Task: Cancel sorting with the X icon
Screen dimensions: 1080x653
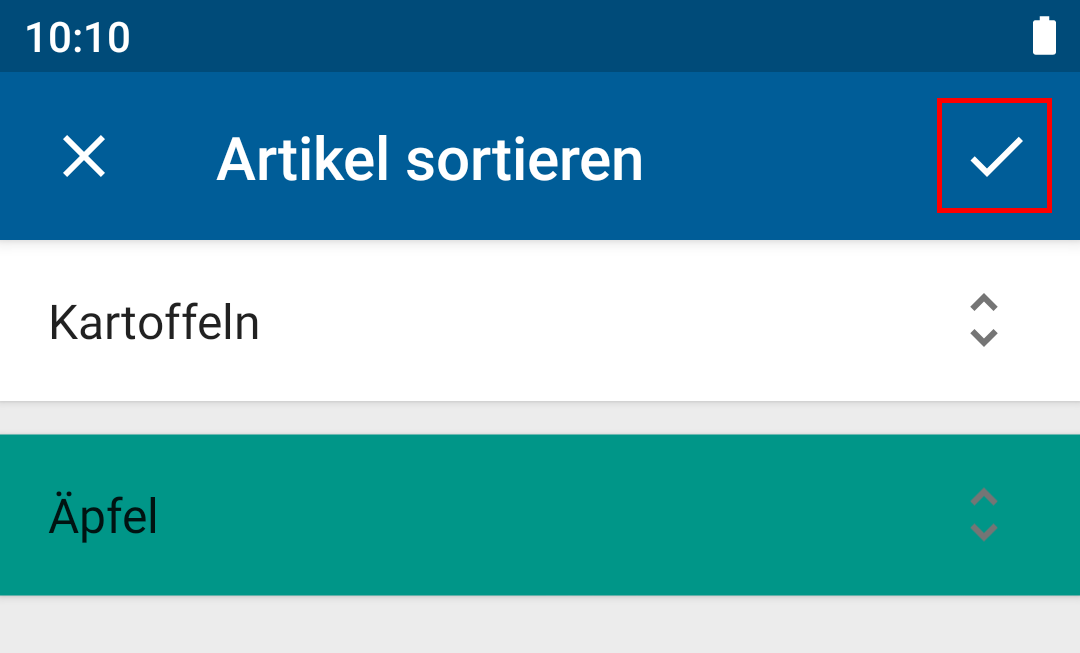Action: click(84, 156)
